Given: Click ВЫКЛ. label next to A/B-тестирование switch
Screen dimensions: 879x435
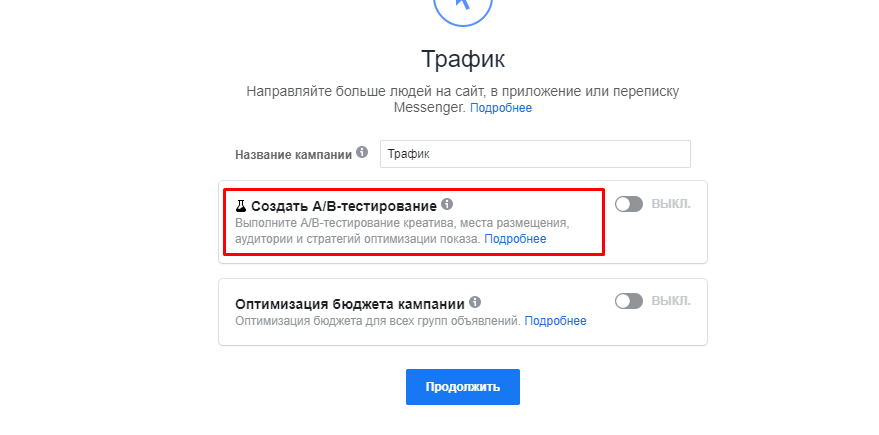Looking at the screenshot, I should click(671, 204).
